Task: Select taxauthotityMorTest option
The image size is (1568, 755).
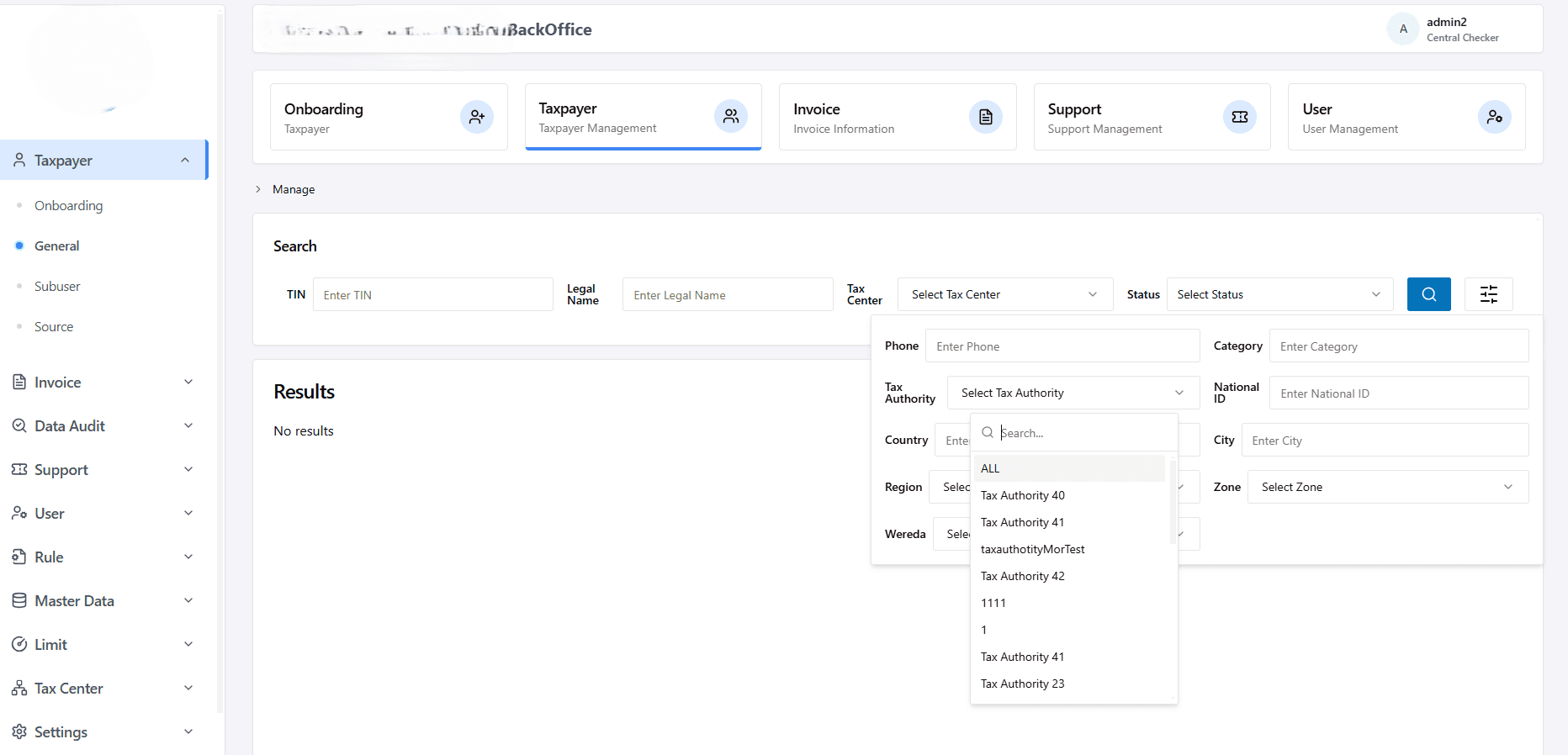Action: tap(1069, 549)
